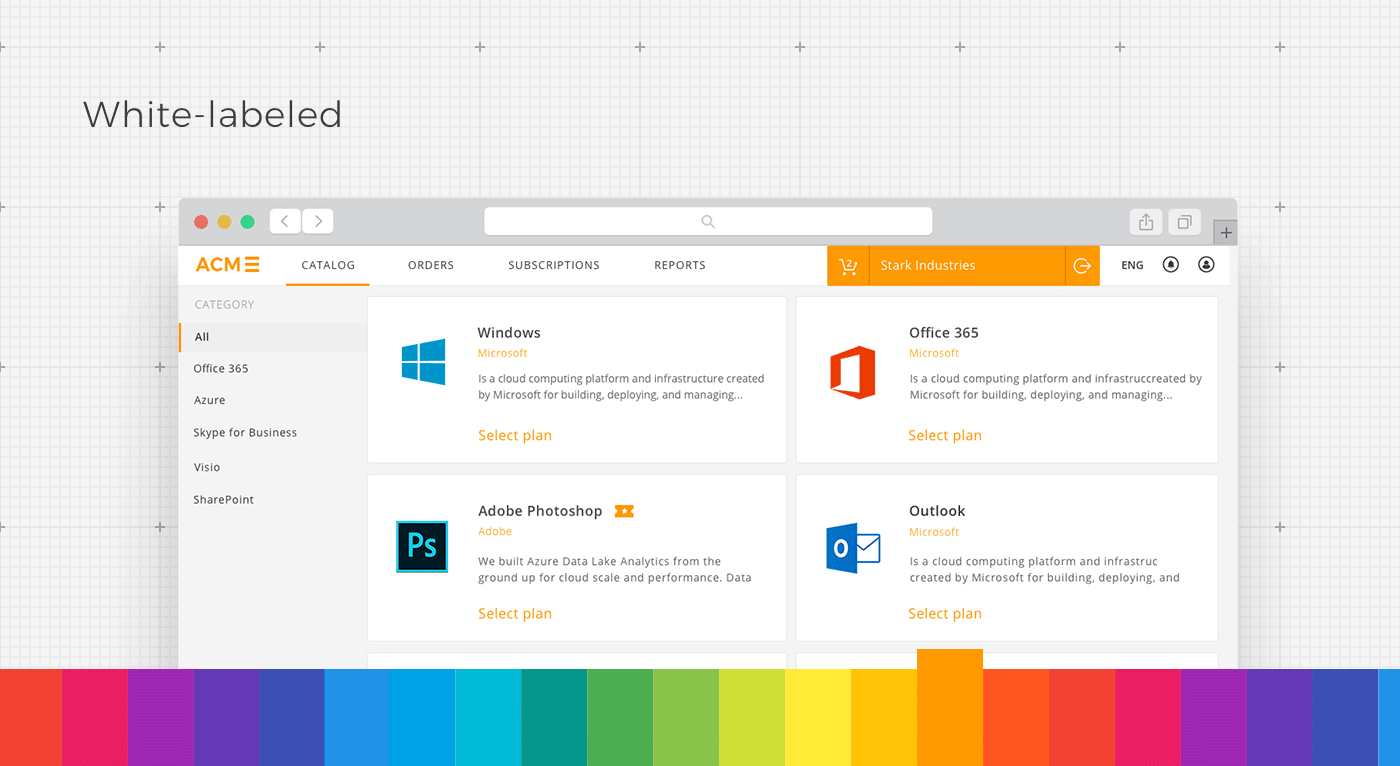Click Select plan on the Office 365 card
1400x766 pixels.
(945, 436)
